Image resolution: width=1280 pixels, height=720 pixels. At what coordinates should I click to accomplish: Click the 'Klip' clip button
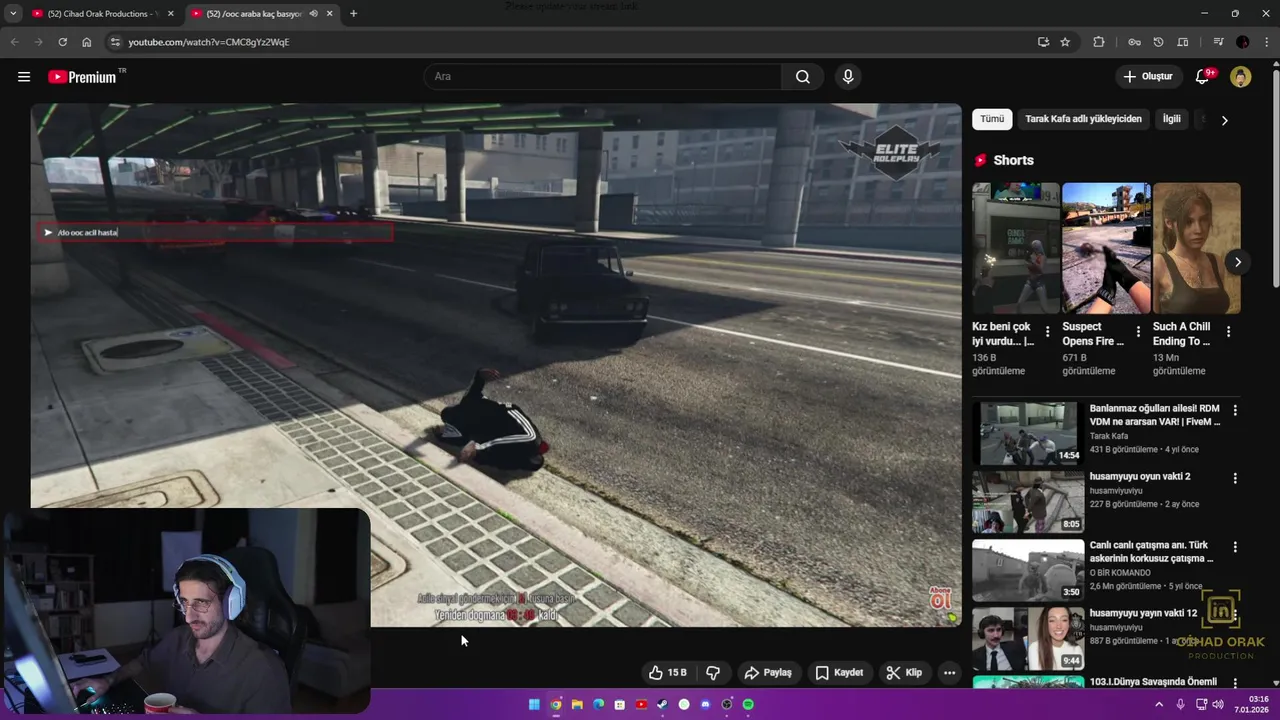click(904, 673)
